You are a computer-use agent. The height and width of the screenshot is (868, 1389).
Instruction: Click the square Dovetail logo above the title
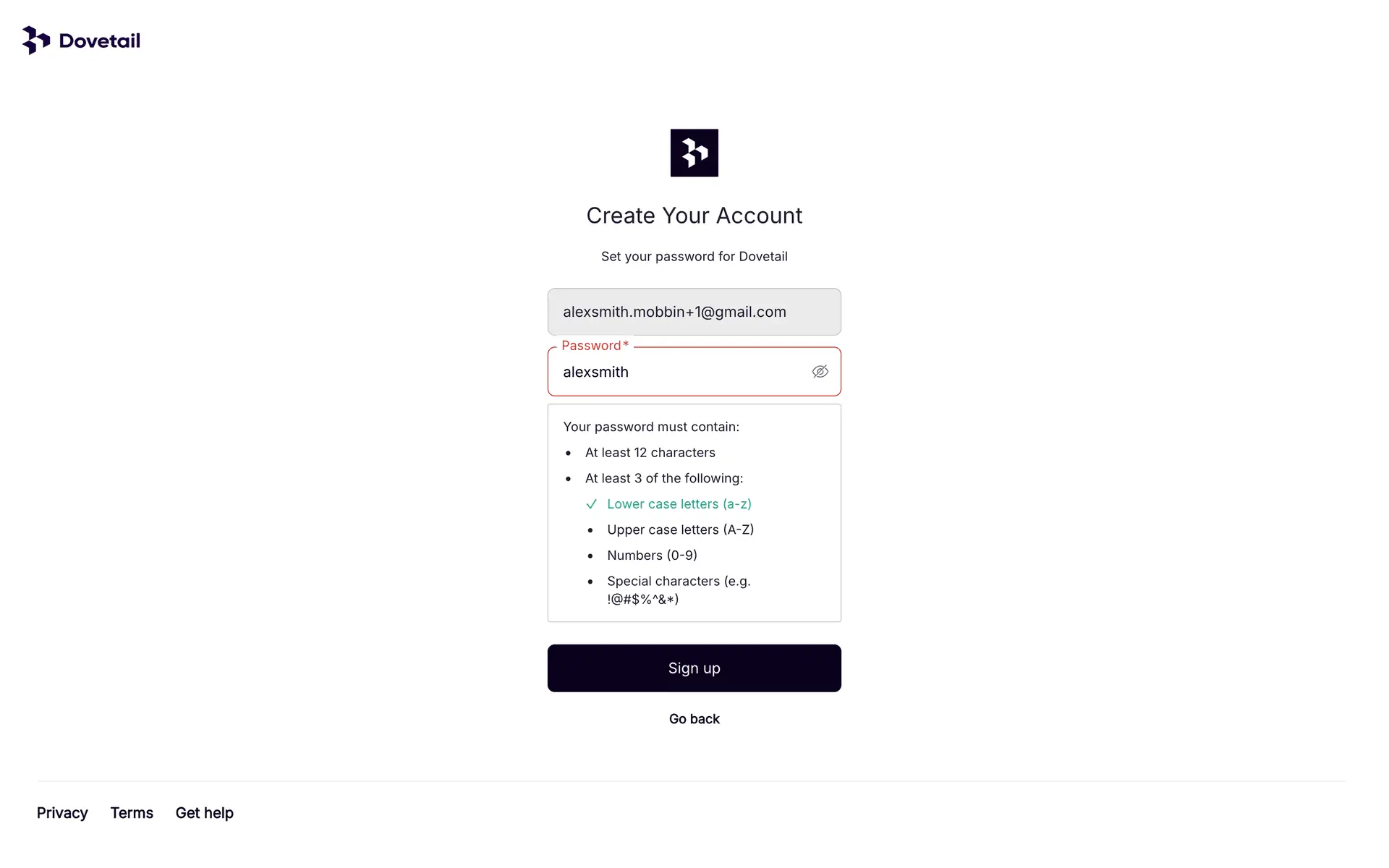click(694, 153)
